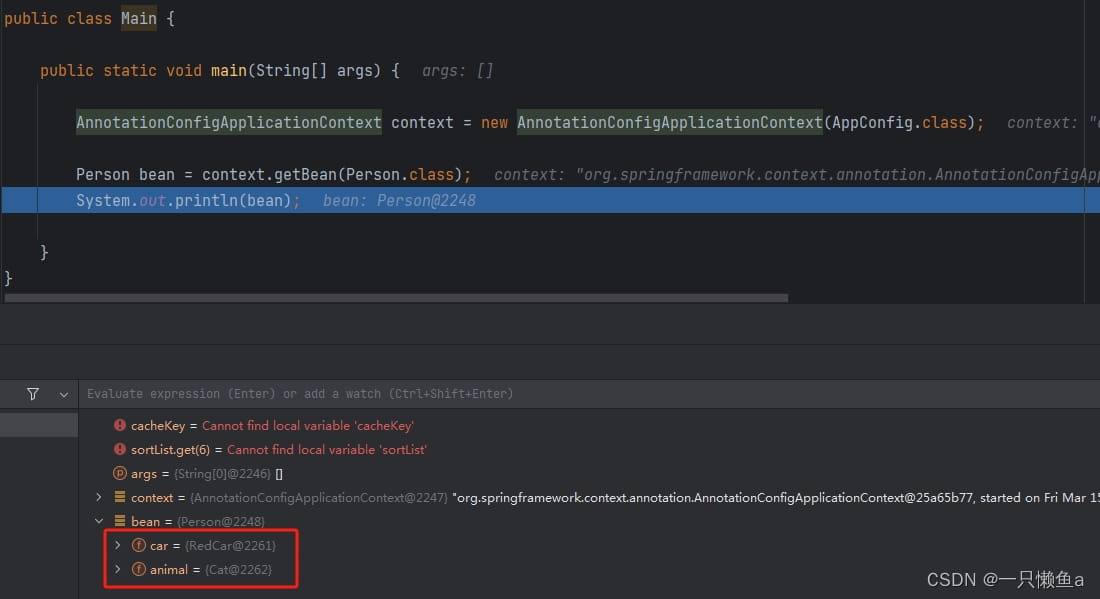Click the sortList.get(6) error icon

[120, 449]
